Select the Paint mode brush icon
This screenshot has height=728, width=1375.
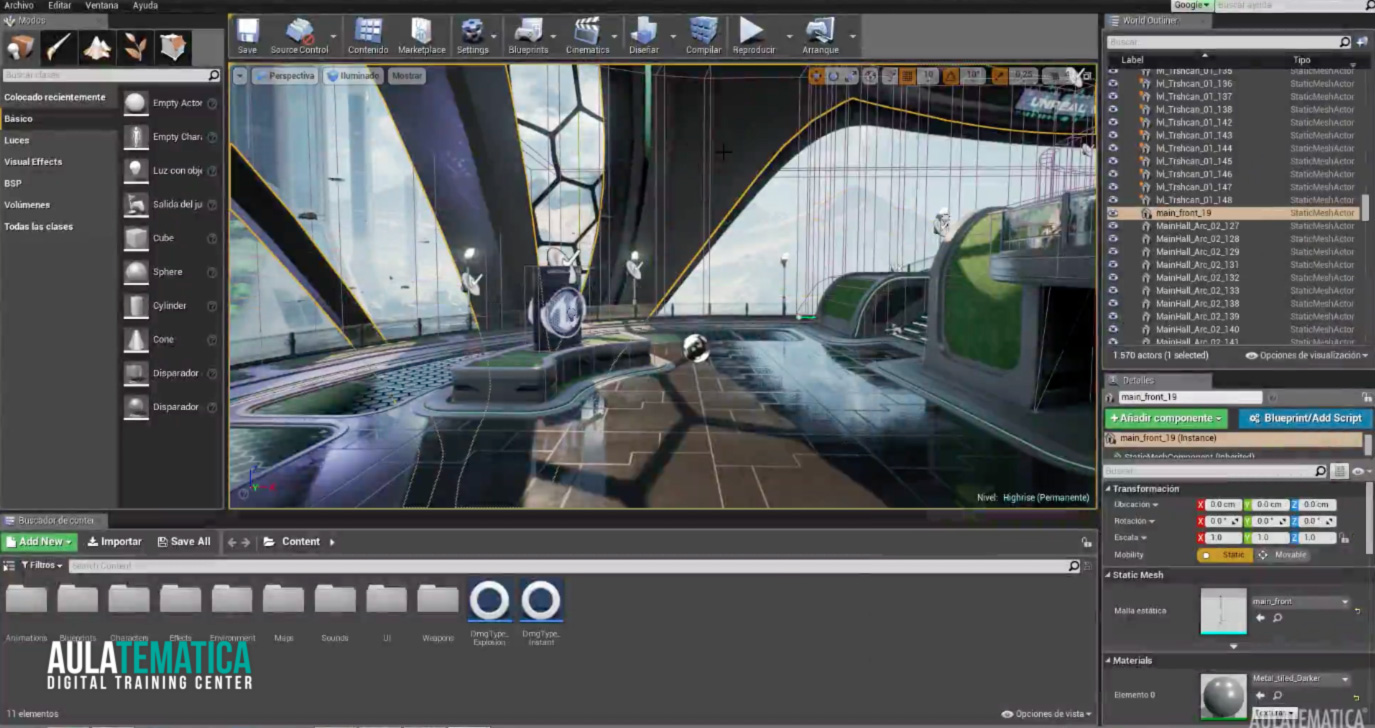click(x=58, y=47)
